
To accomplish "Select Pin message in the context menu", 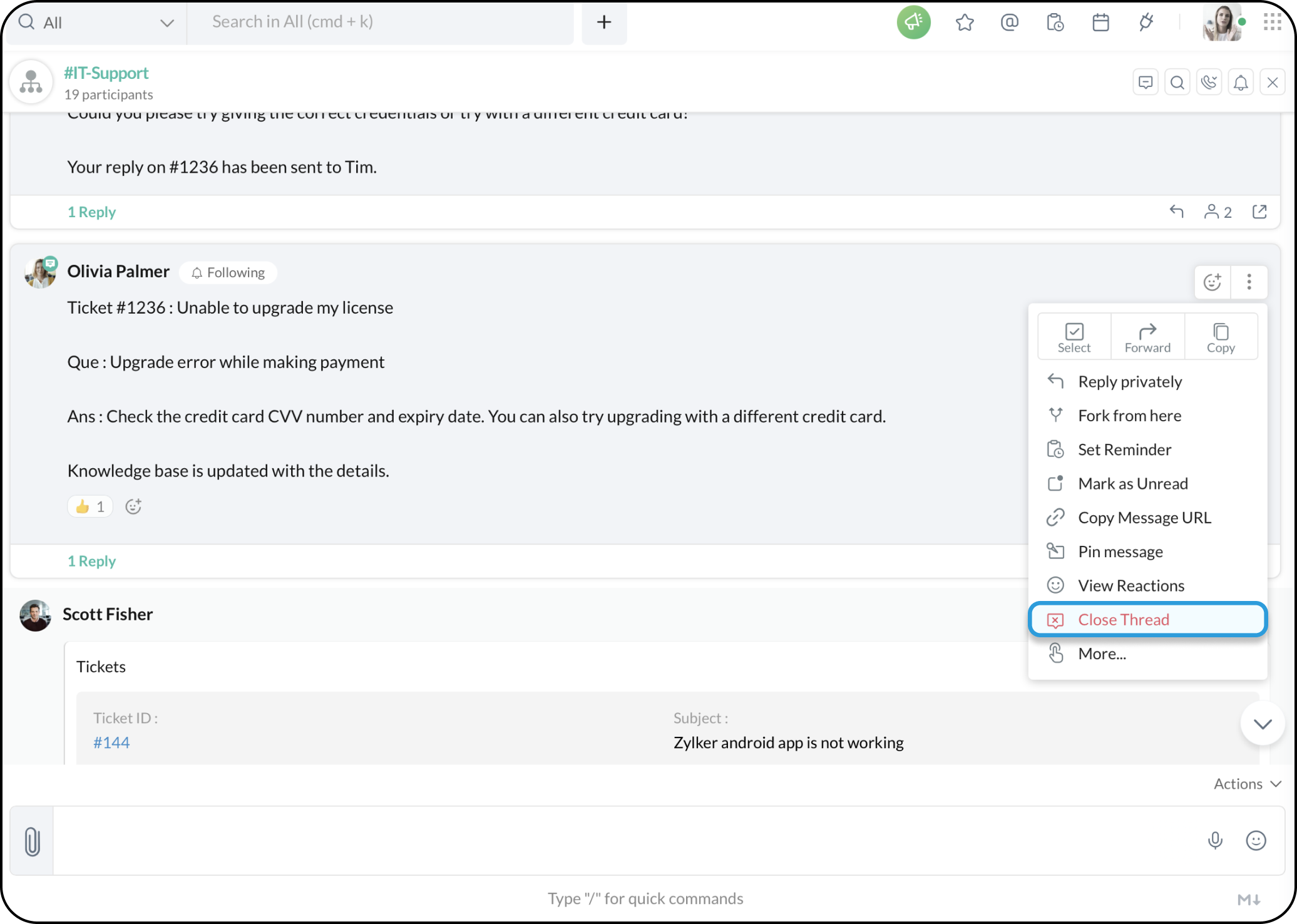I will coord(1120,552).
